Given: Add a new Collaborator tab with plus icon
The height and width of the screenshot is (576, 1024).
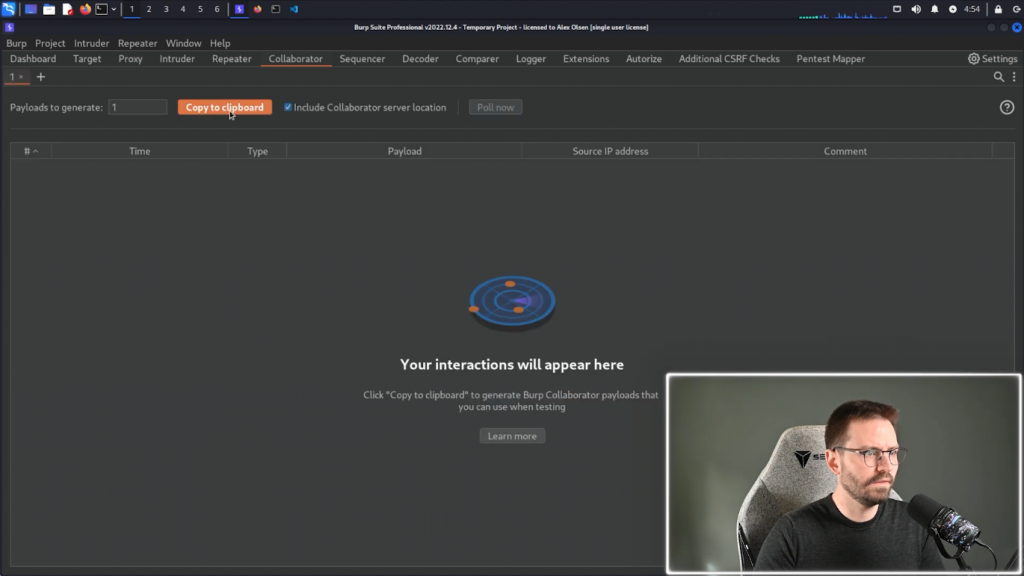Looking at the screenshot, I should (40, 77).
